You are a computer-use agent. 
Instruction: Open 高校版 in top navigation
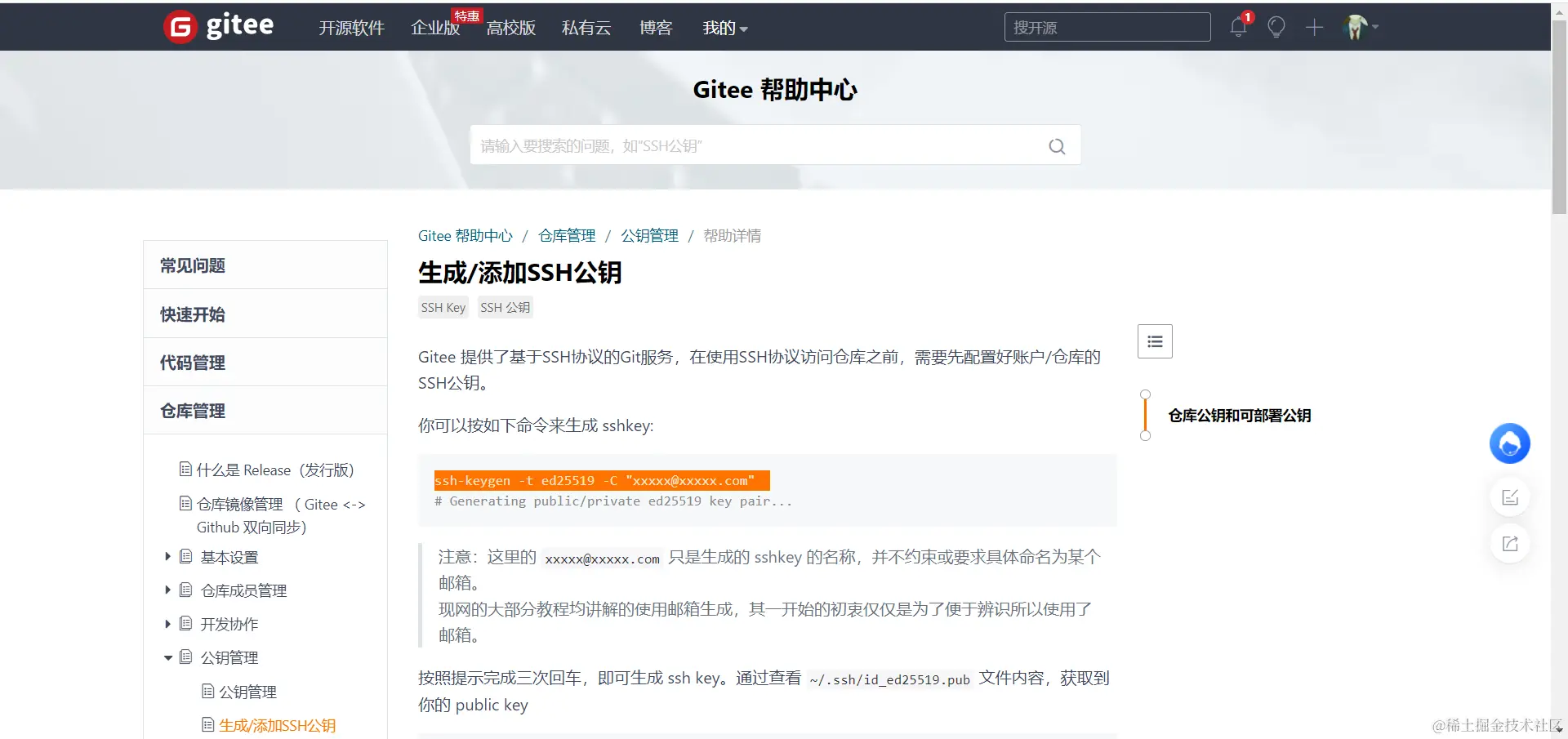coord(511,28)
